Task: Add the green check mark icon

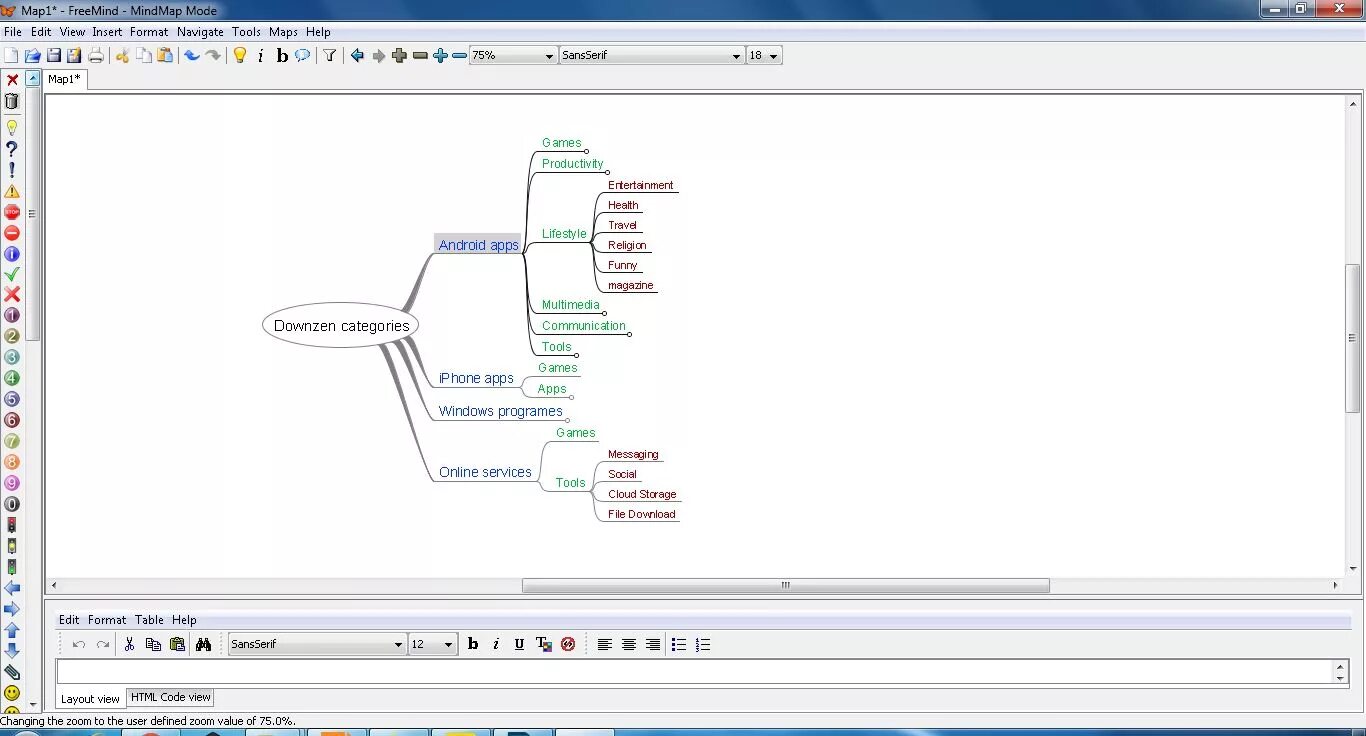Action: click(x=12, y=274)
